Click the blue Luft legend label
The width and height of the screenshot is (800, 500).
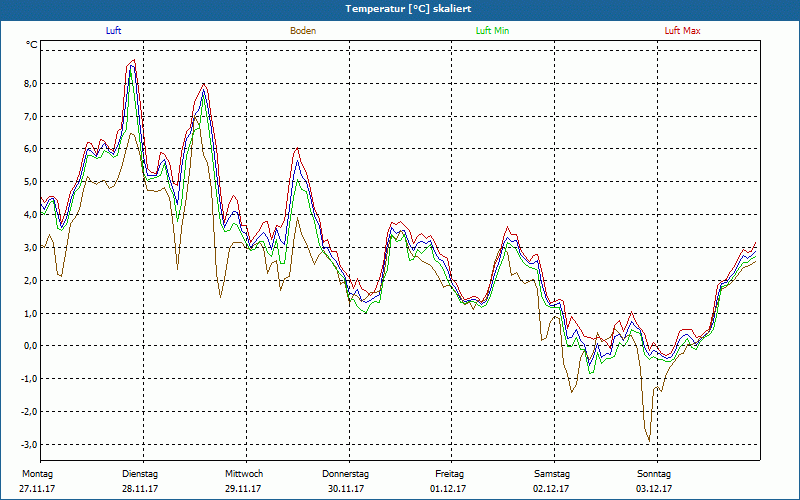point(113,31)
